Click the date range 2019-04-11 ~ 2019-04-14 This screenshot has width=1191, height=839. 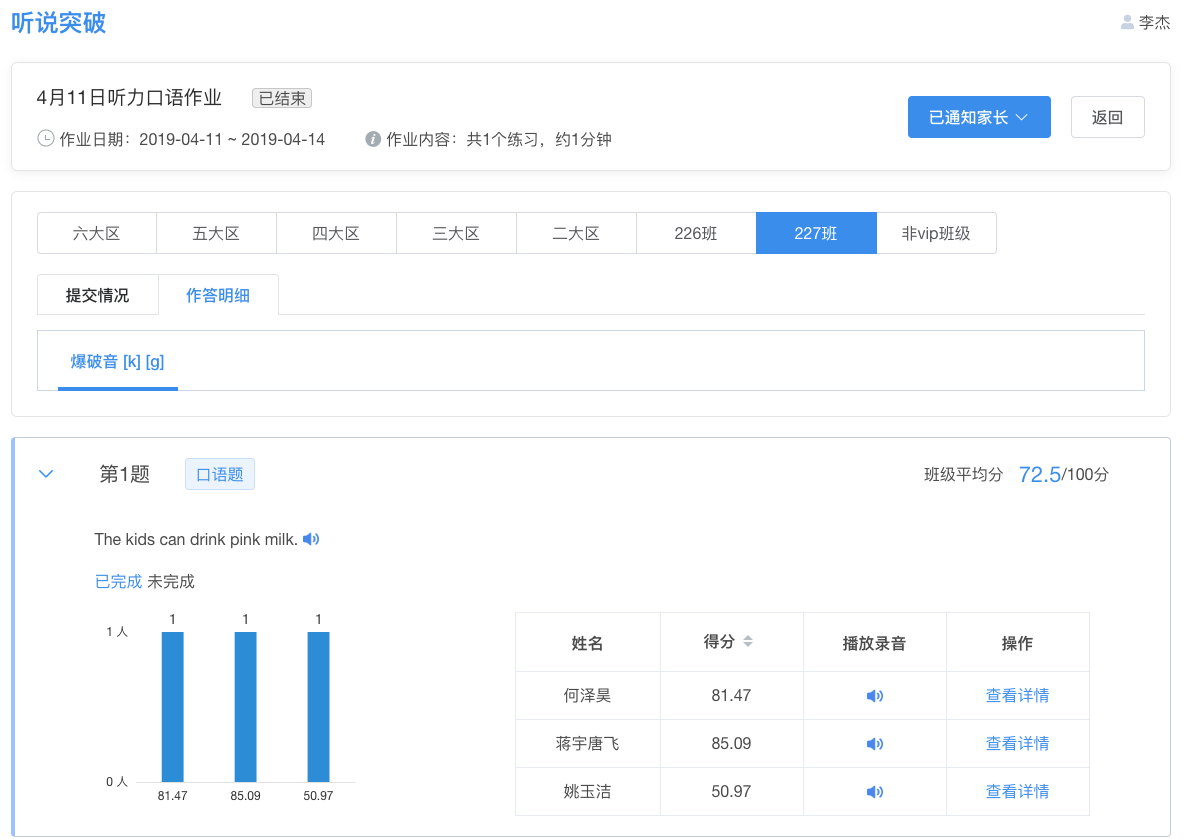232,140
